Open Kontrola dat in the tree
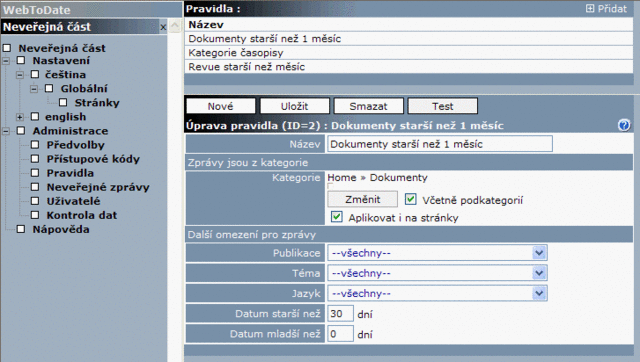 pos(82,215)
